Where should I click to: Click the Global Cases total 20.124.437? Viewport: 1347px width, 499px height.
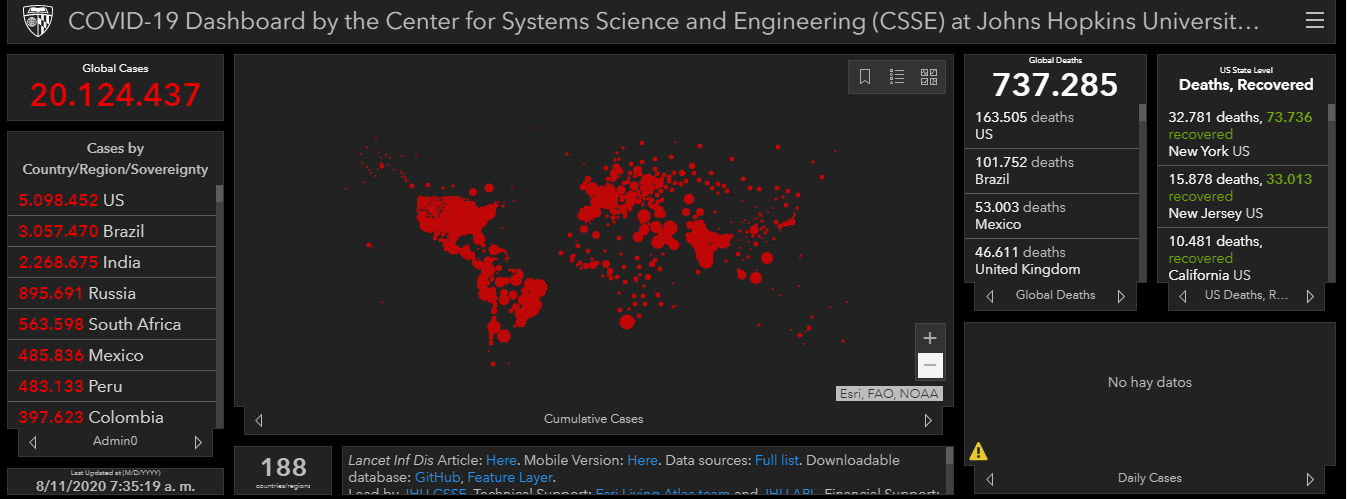point(115,95)
